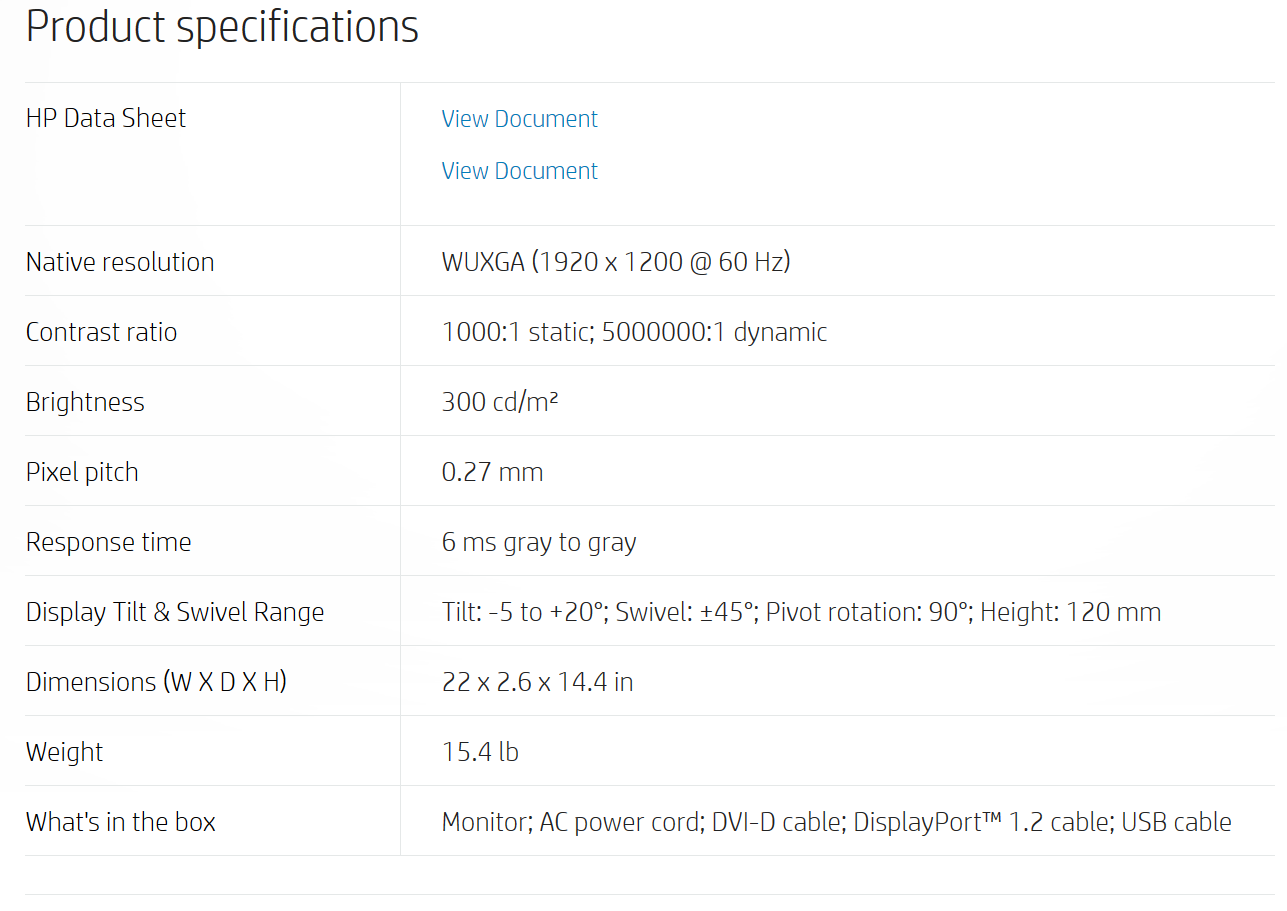
Task: Click the 22 x 2.6 x 14.4 in value
Action: 537,682
